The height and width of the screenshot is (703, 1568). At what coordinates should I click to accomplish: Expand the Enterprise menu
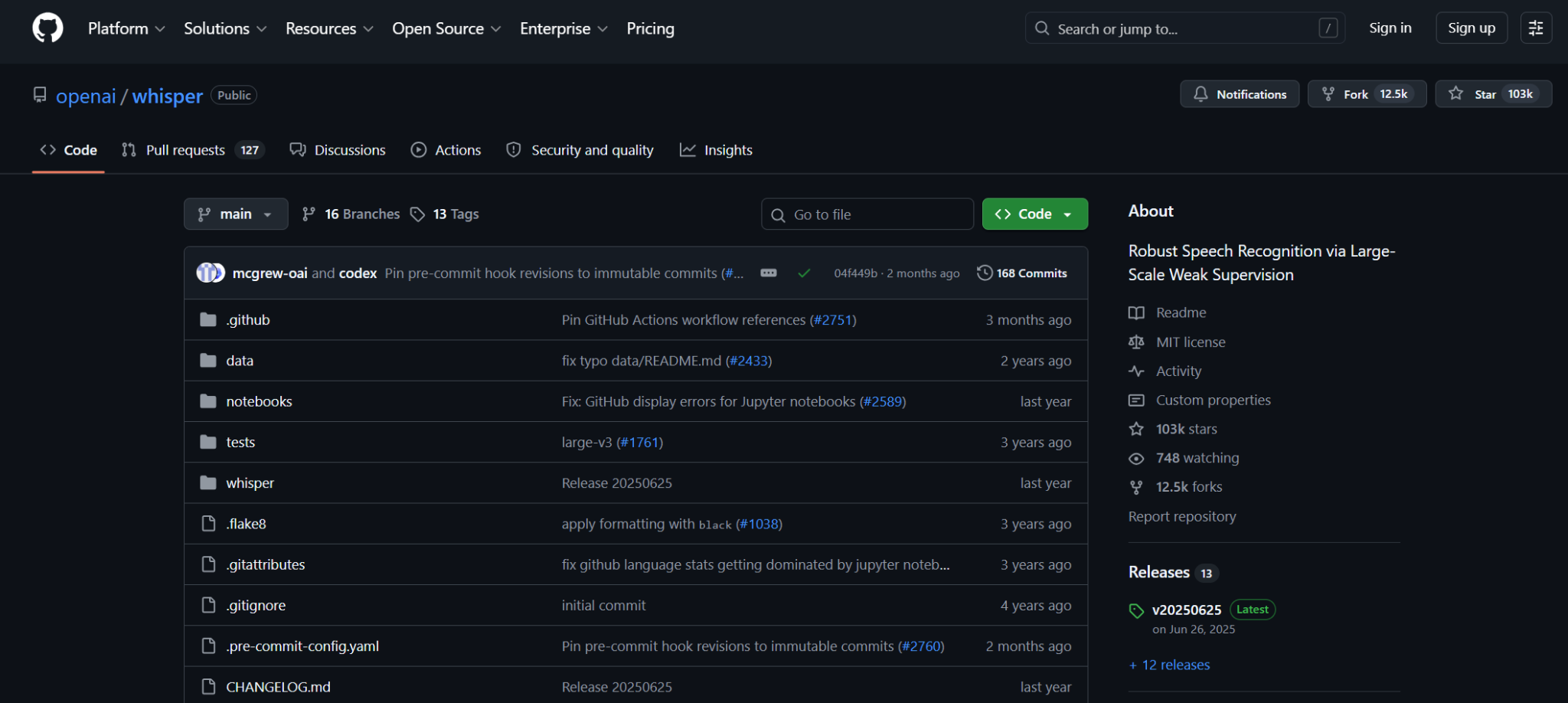pos(563,28)
